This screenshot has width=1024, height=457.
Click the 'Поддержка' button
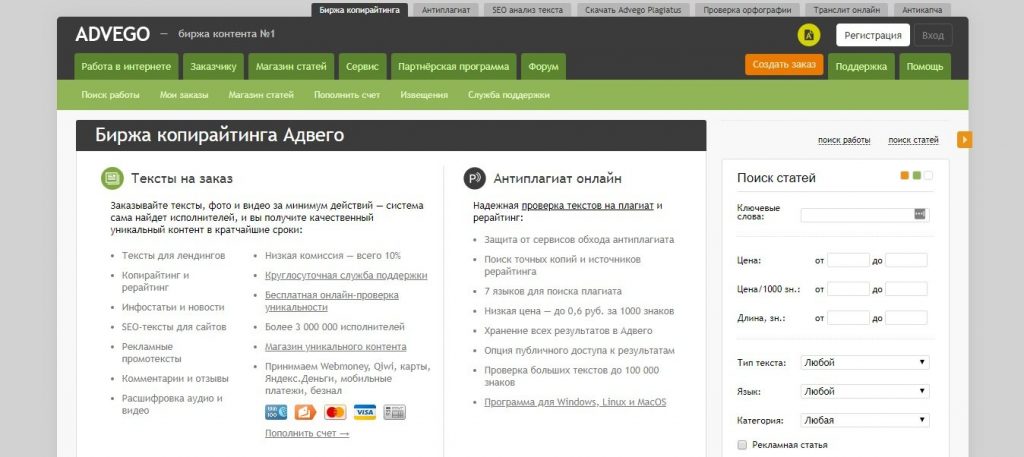(861, 67)
